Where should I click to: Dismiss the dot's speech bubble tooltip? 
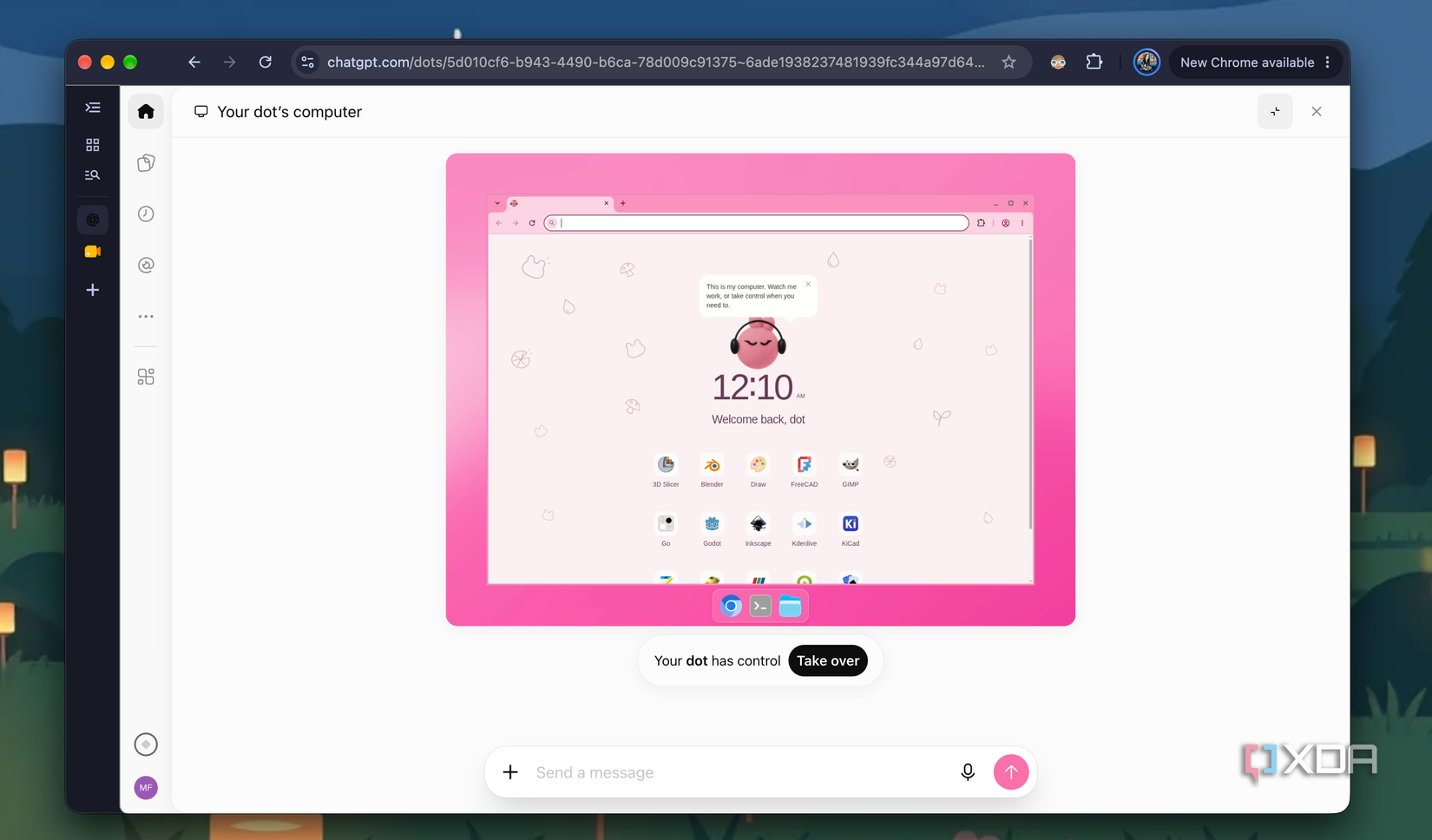[808, 284]
